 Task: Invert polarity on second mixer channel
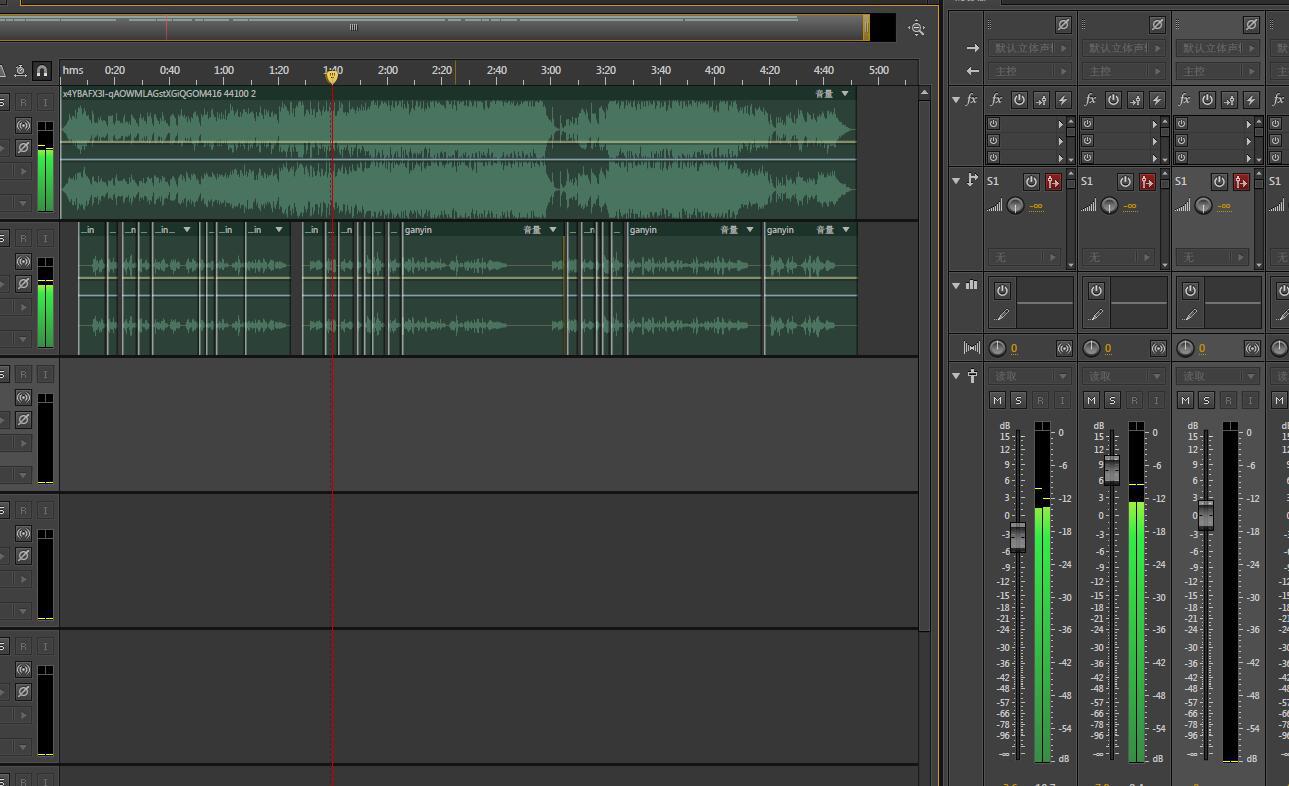pyautogui.click(x=1157, y=24)
